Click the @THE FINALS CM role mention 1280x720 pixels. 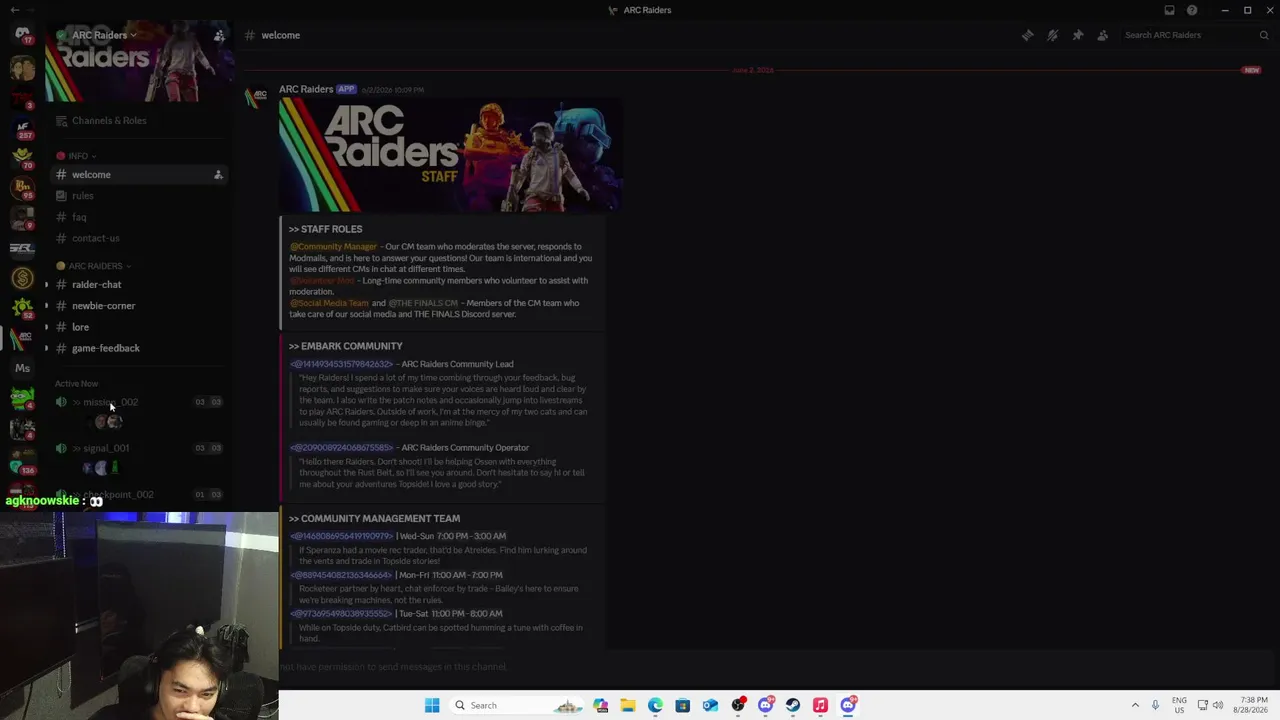click(423, 303)
